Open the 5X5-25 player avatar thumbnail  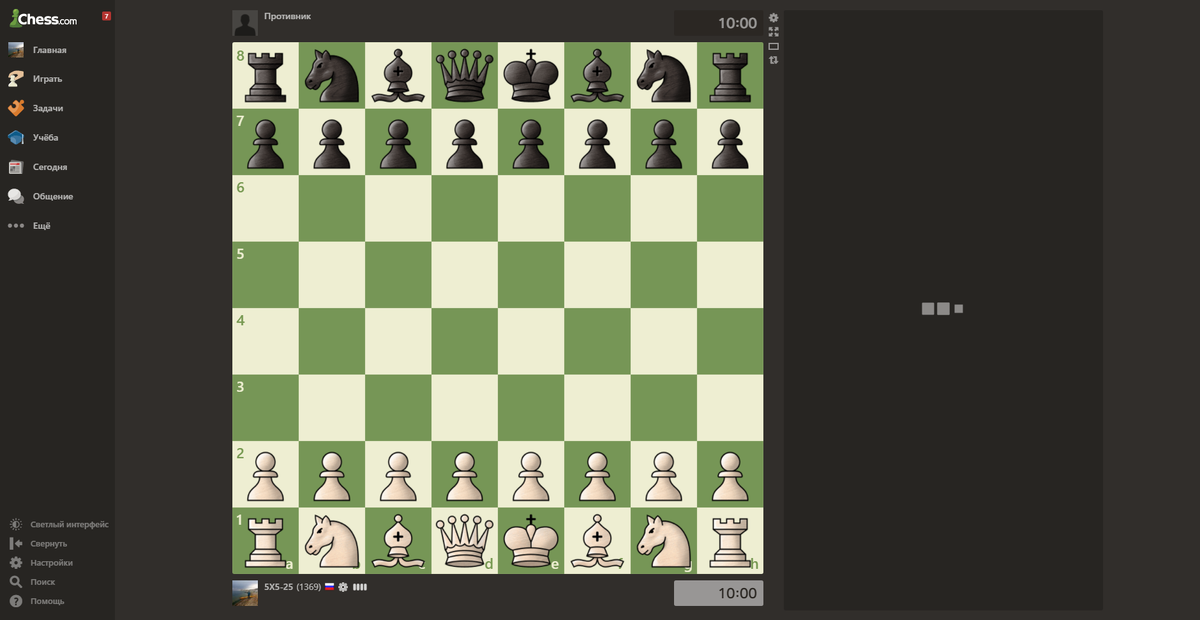[245, 593]
